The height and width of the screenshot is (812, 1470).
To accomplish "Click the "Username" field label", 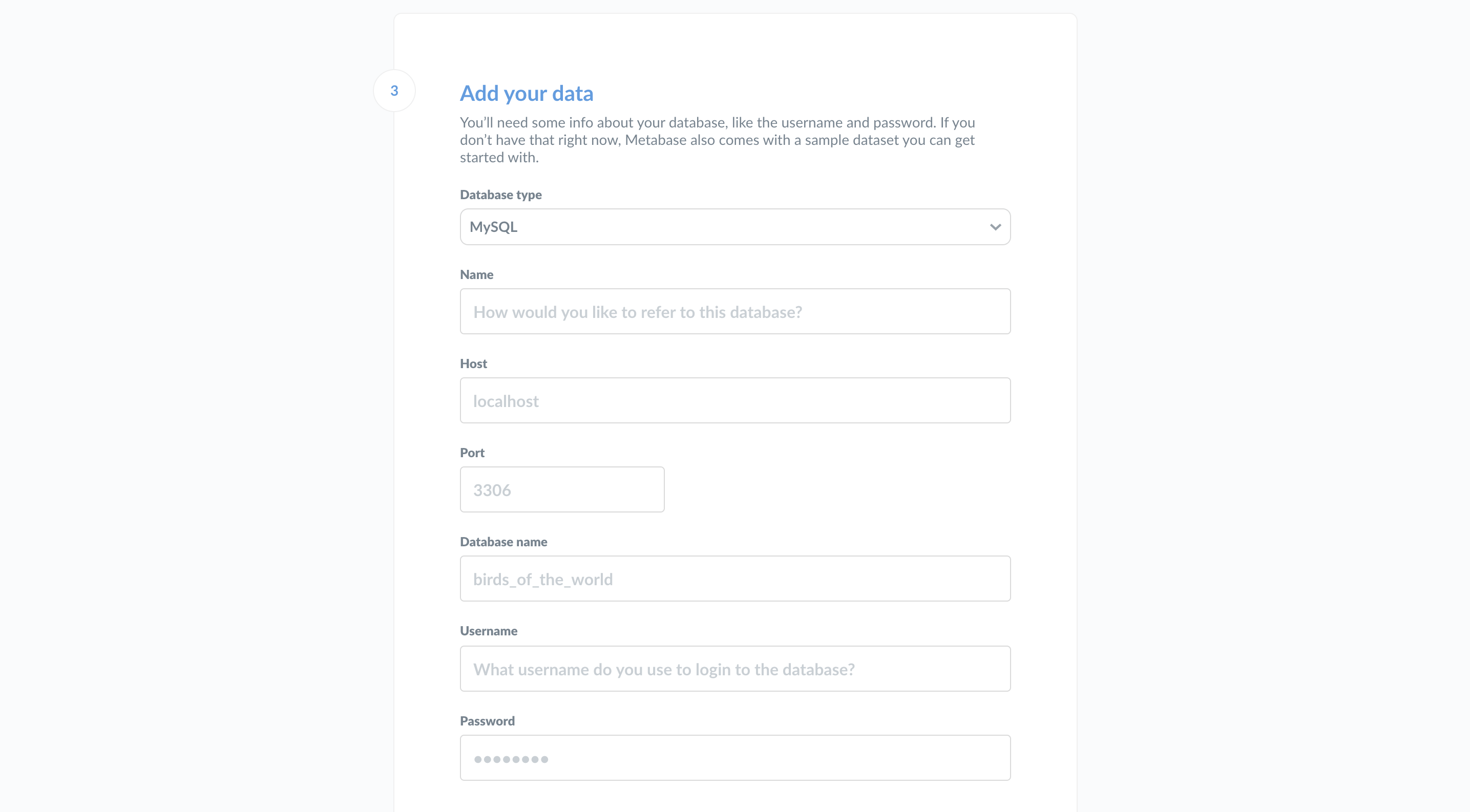I will [x=489, y=631].
